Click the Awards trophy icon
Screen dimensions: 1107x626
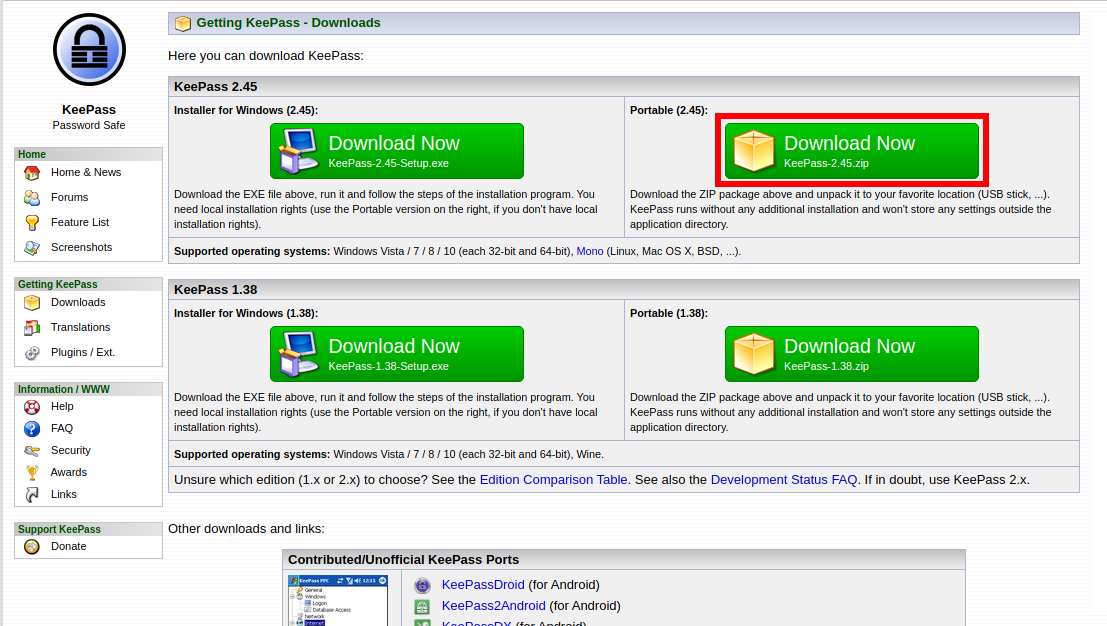point(32,473)
